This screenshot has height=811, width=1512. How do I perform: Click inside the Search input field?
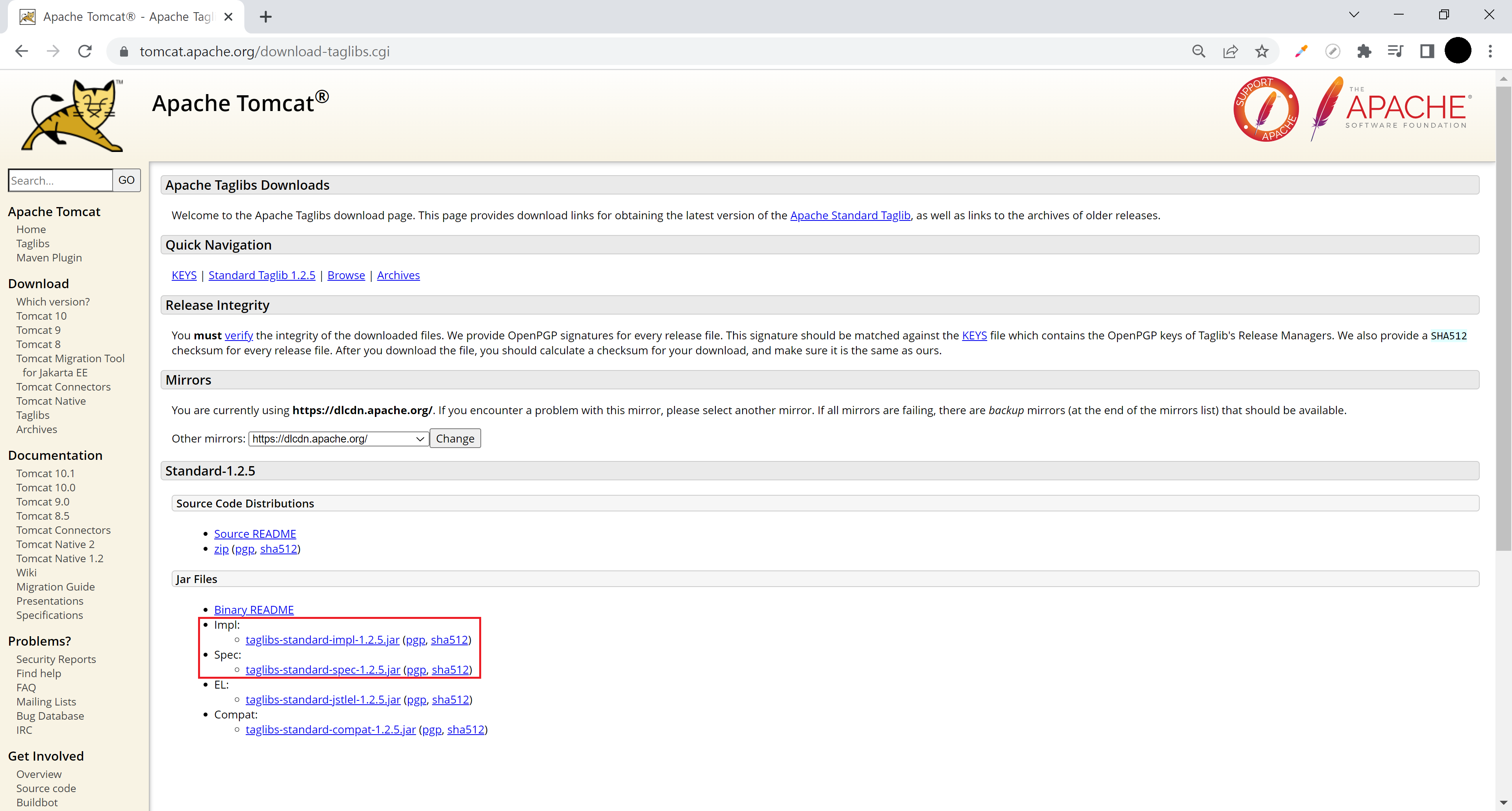pos(61,181)
